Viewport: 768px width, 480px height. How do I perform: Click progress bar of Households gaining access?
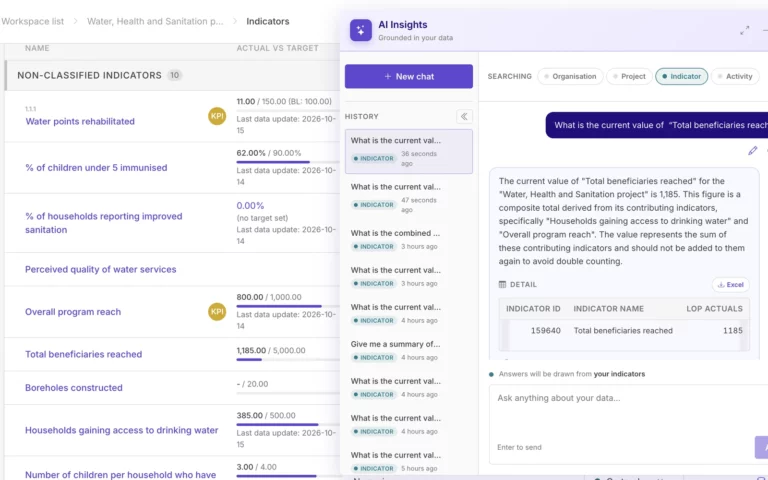[x=288, y=425]
